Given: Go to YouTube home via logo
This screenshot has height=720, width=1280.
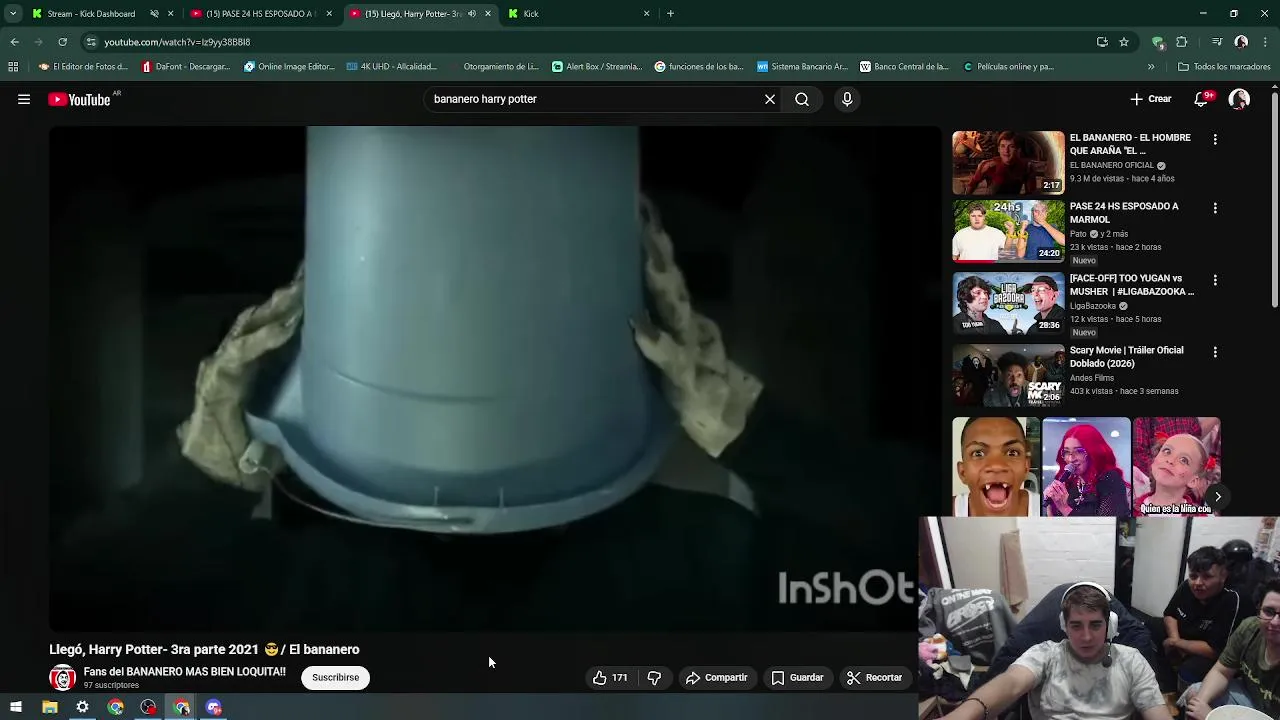Looking at the screenshot, I should (x=79, y=99).
